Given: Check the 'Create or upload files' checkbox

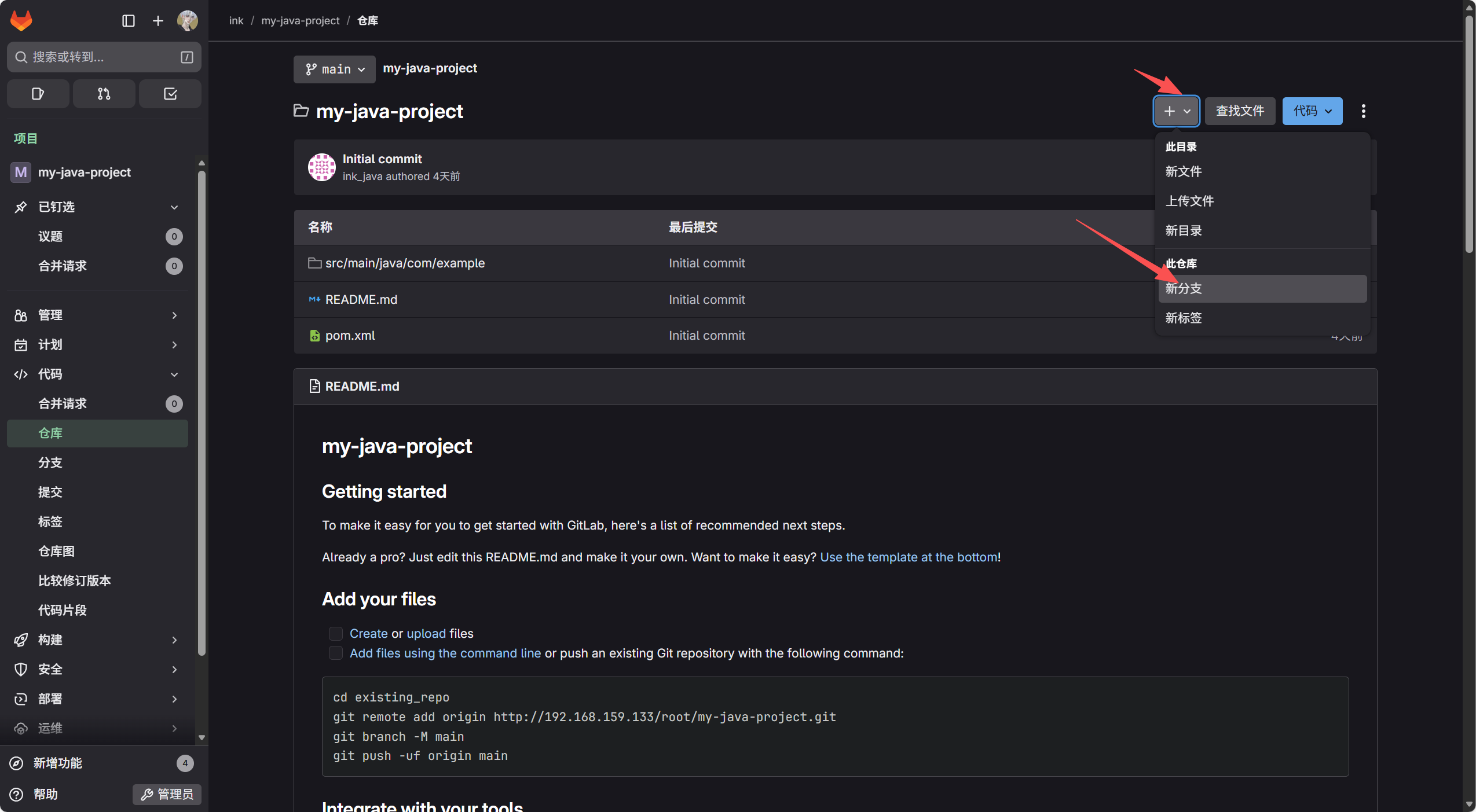Looking at the screenshot, I should (x=336, y=634).
